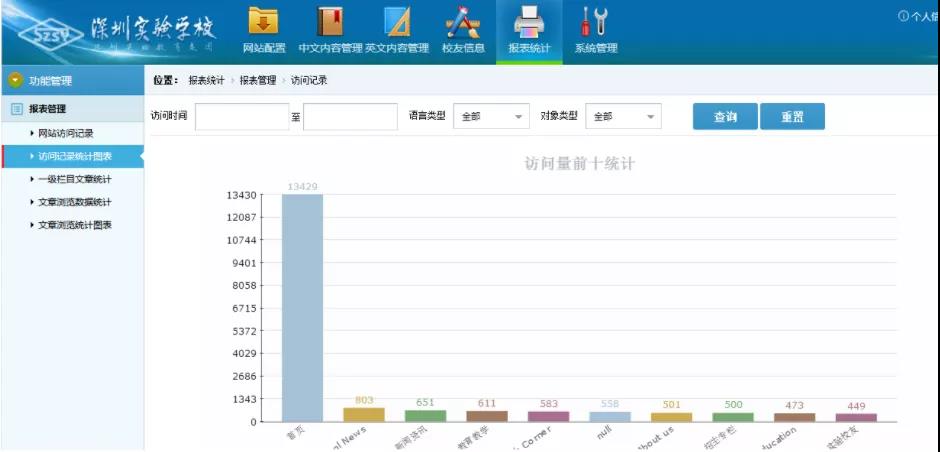Image resolution: width=940 pixels, height=452 pixels.
Task: Click the 功能管理 round icon
Action: 16,80
